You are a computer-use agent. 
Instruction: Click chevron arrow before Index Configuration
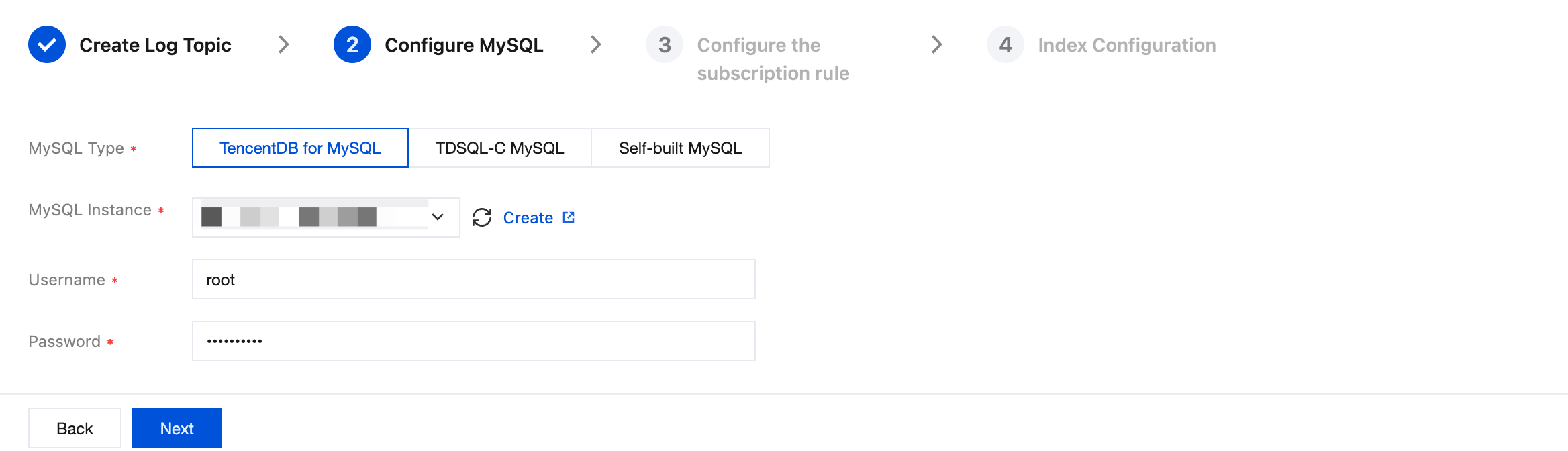(x=937, y=44)
